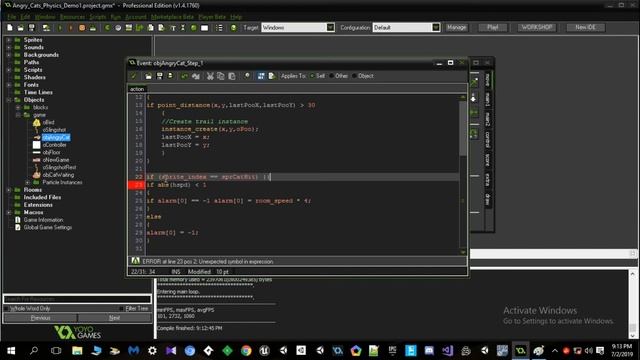Click the Search For Resources input field
The image size is (640, 360).
[77, 299]
